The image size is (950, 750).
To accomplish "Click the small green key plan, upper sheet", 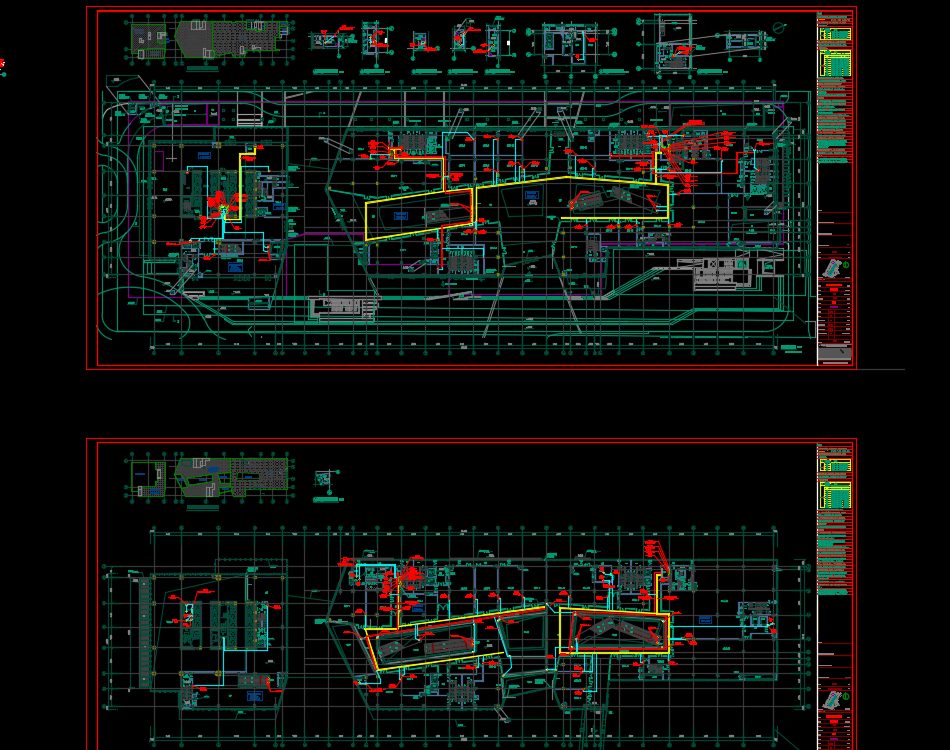I will (148, 41).
